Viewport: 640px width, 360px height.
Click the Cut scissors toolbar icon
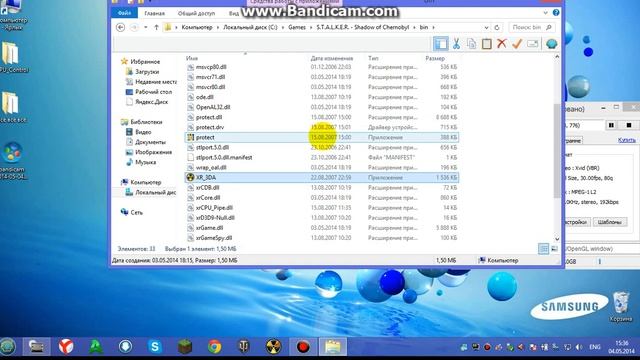tap(456, 44)
